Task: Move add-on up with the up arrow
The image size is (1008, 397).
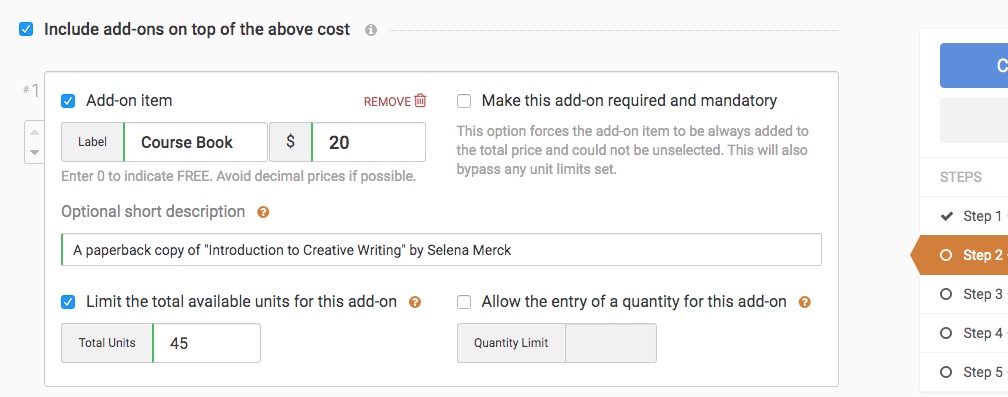Action: (x=35, y=132)
